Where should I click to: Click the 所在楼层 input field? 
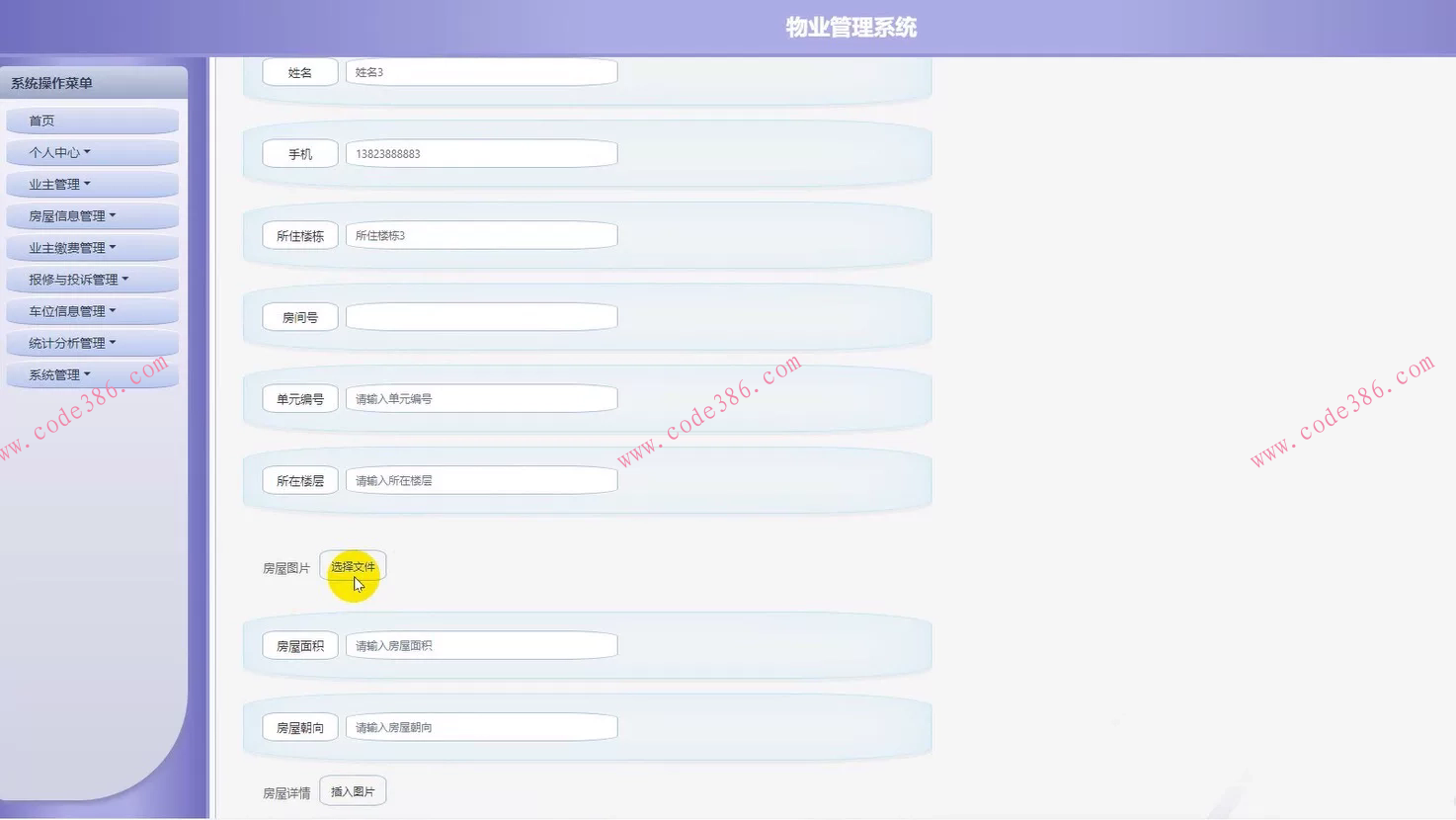[x=480, y=479]
